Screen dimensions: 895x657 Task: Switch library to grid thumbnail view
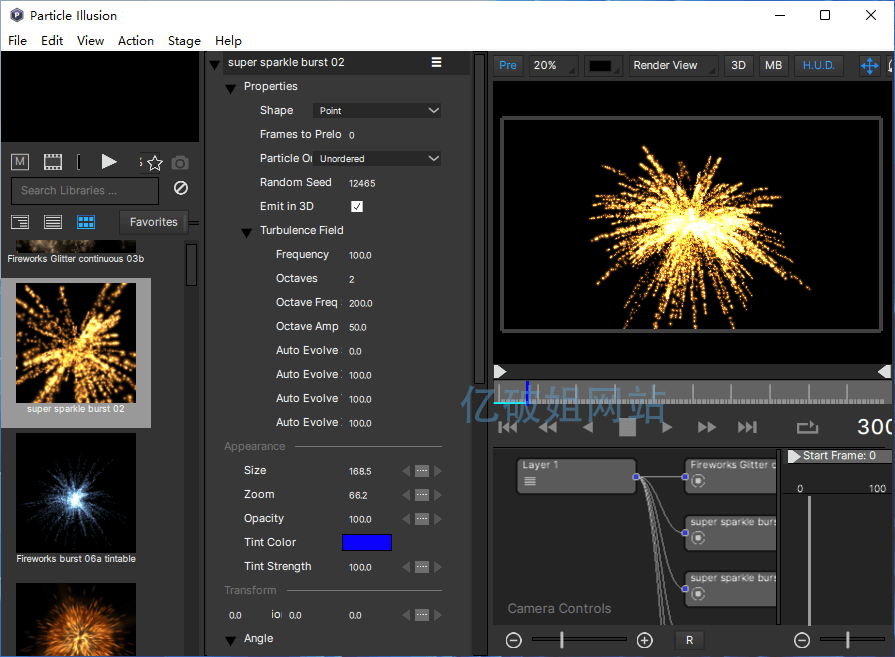(x=86, y=222)
